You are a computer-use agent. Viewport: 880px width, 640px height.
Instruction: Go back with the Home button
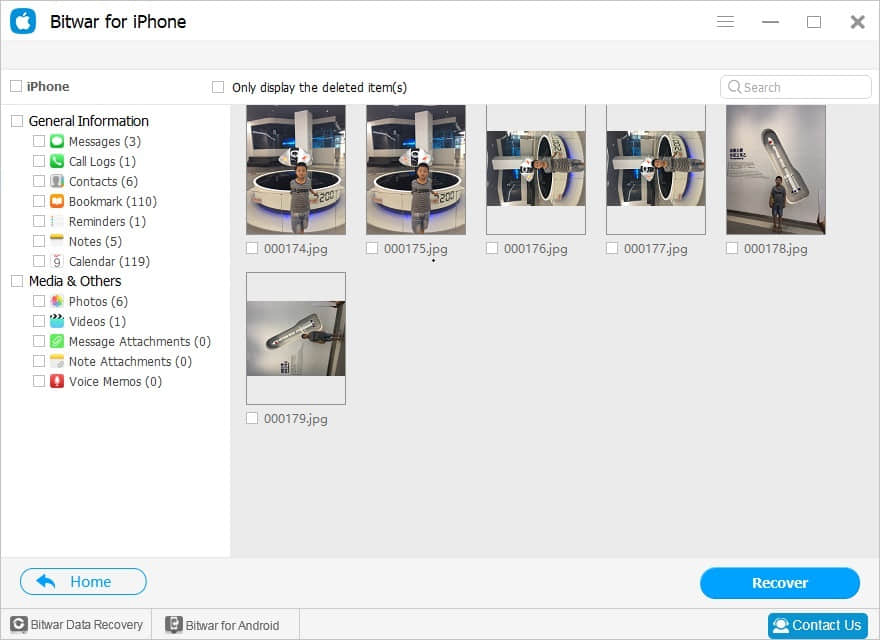[x=83, y=582]
